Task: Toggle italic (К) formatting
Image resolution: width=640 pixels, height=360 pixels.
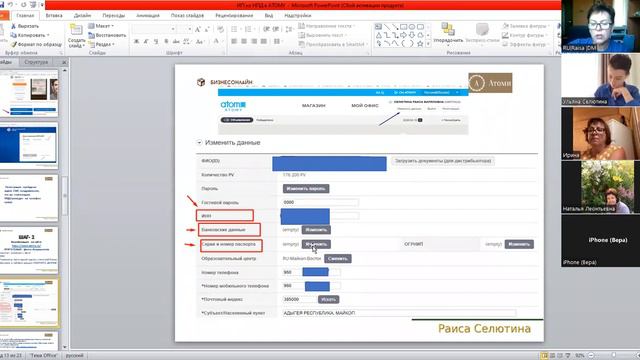Action: coord(146,41)
